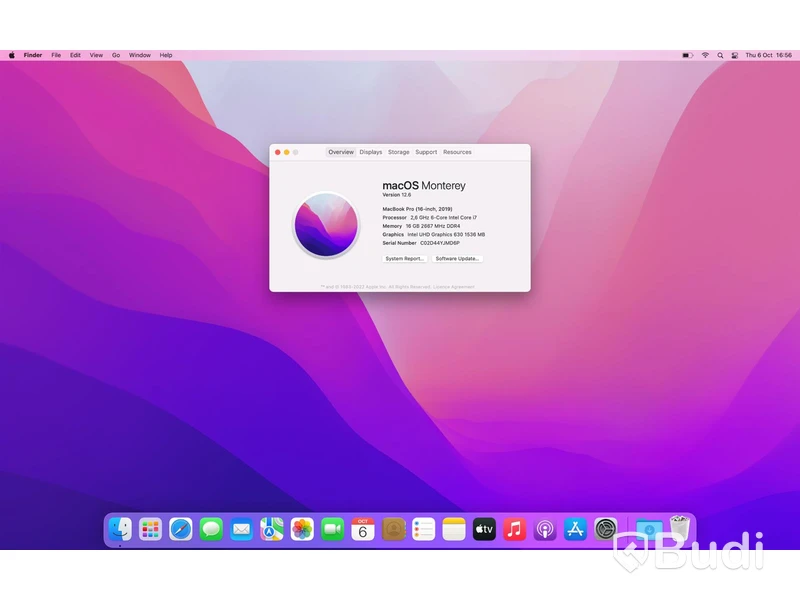Open System Preferences from Dock
The image size is (800, 600).
[606, 529]
